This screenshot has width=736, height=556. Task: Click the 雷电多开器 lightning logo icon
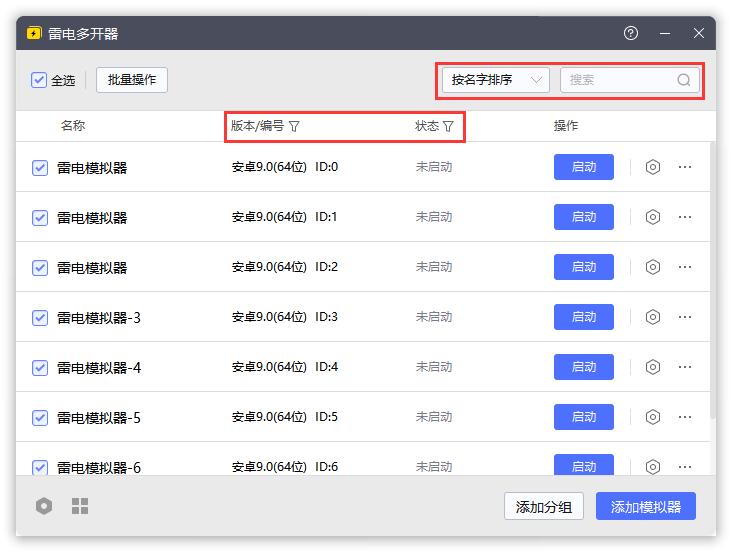click(x=34, y=33)
